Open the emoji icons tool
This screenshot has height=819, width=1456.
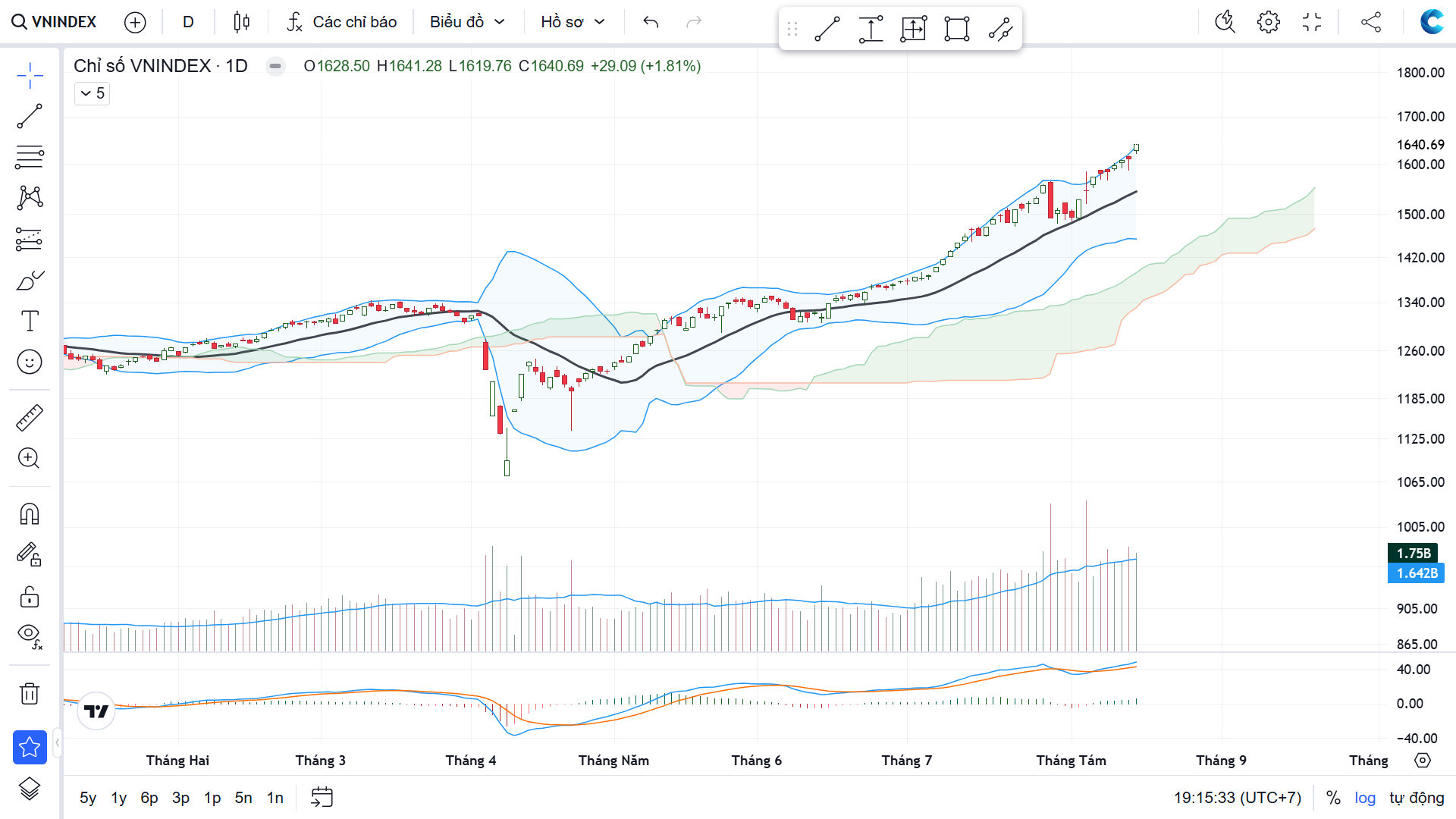[30, 362]
